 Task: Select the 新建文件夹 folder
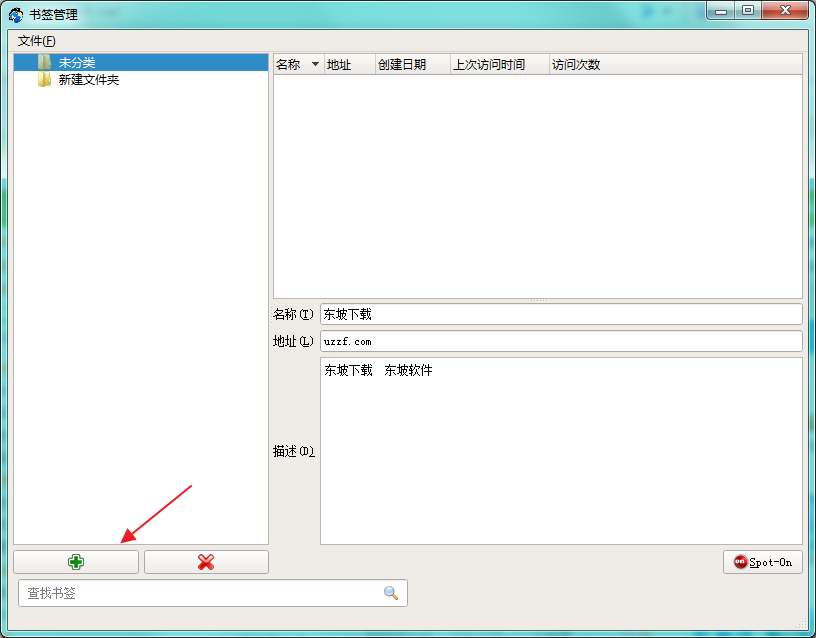tap(141, 80)
